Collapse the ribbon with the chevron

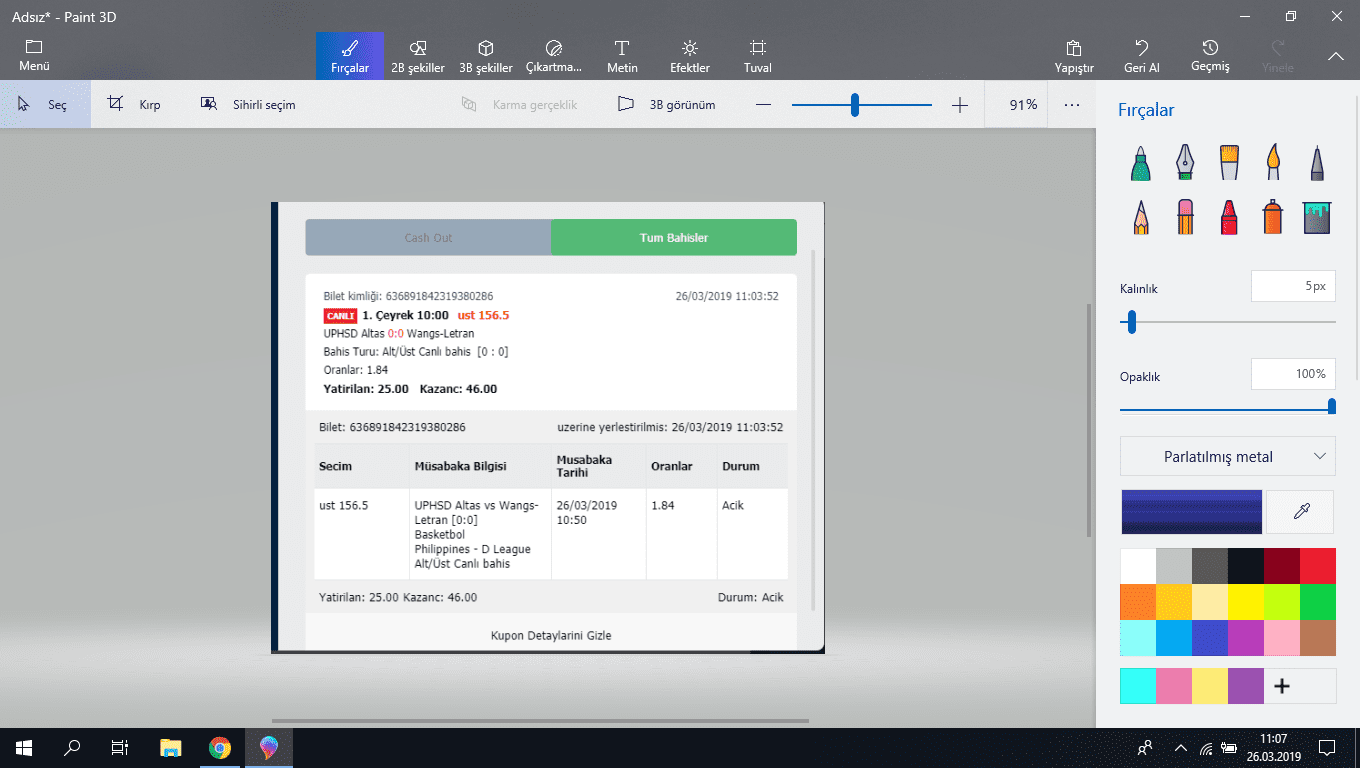click(1336, 57)
